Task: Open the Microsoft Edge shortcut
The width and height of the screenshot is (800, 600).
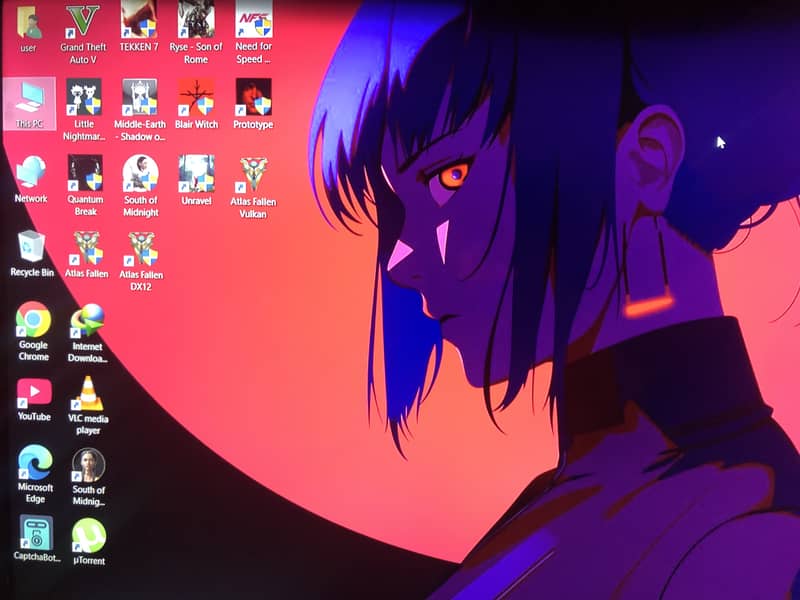Action: (35, 463)
